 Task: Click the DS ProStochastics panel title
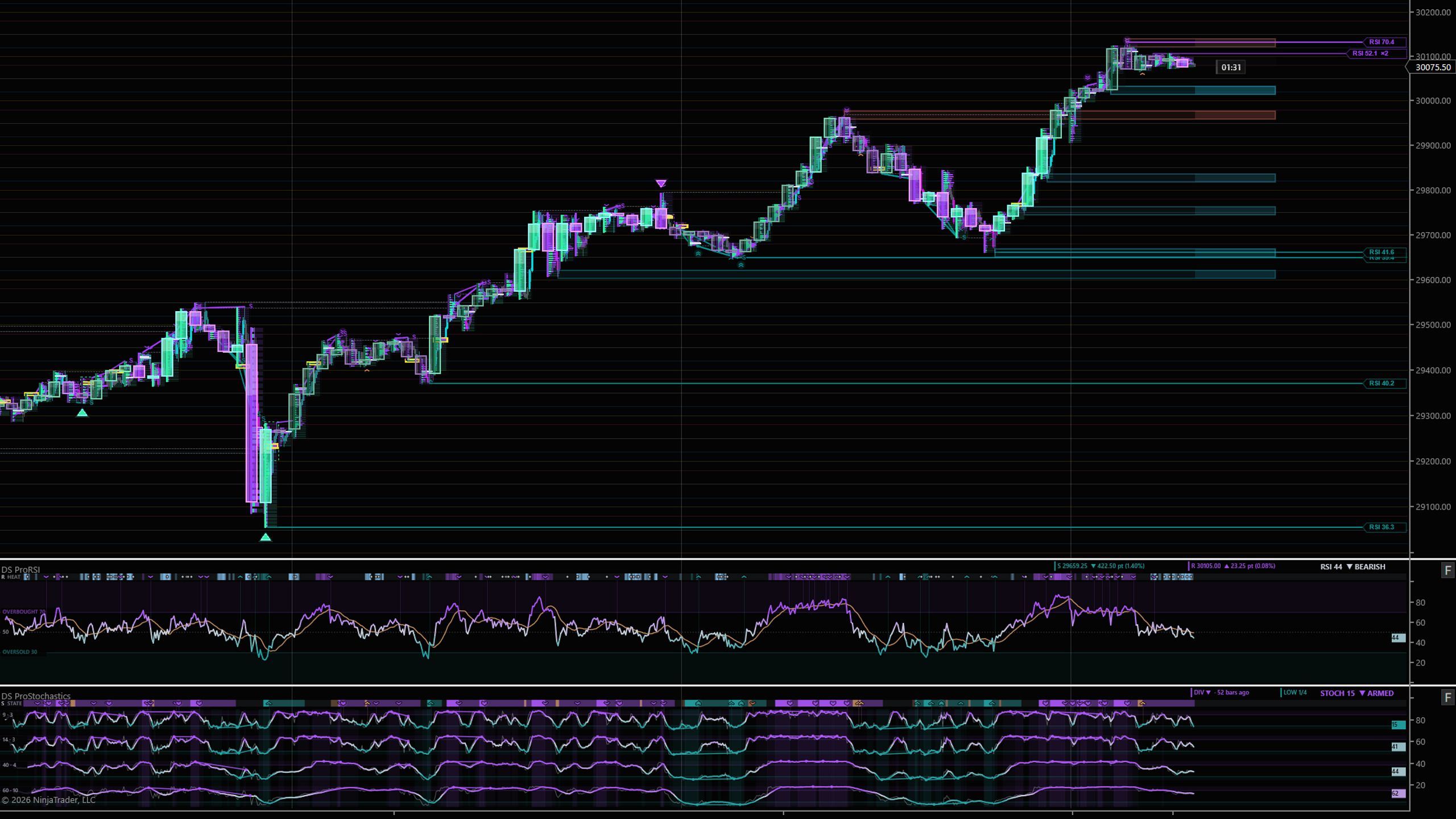[x=36, y=696]
